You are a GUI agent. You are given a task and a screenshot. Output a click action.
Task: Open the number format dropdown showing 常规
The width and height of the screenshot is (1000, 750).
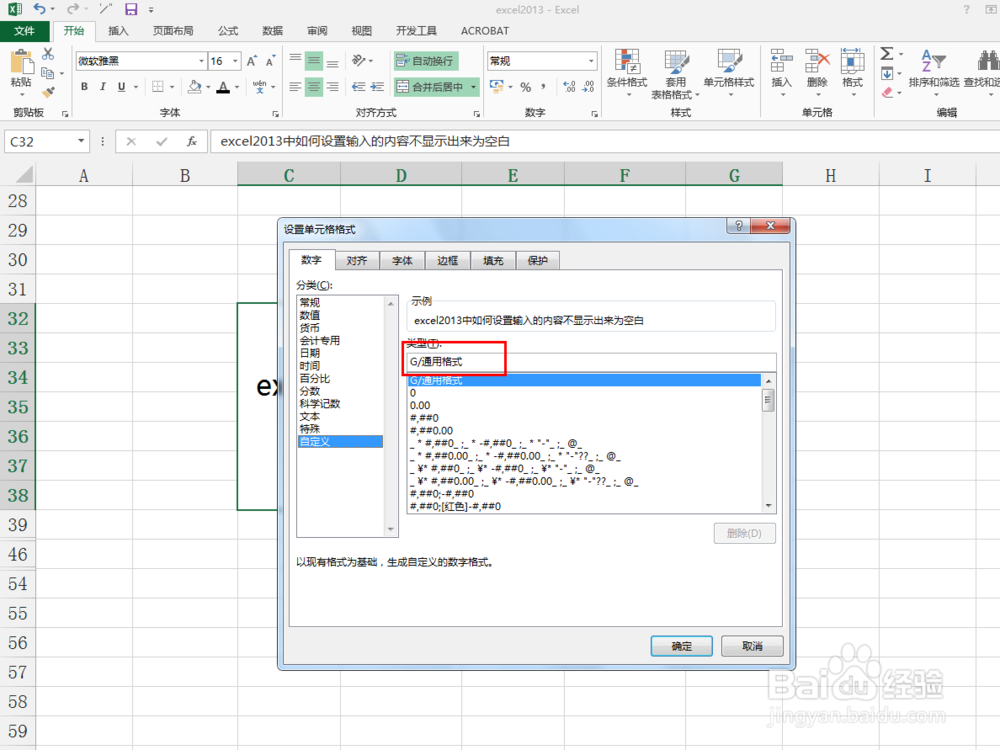click(592, 61)
